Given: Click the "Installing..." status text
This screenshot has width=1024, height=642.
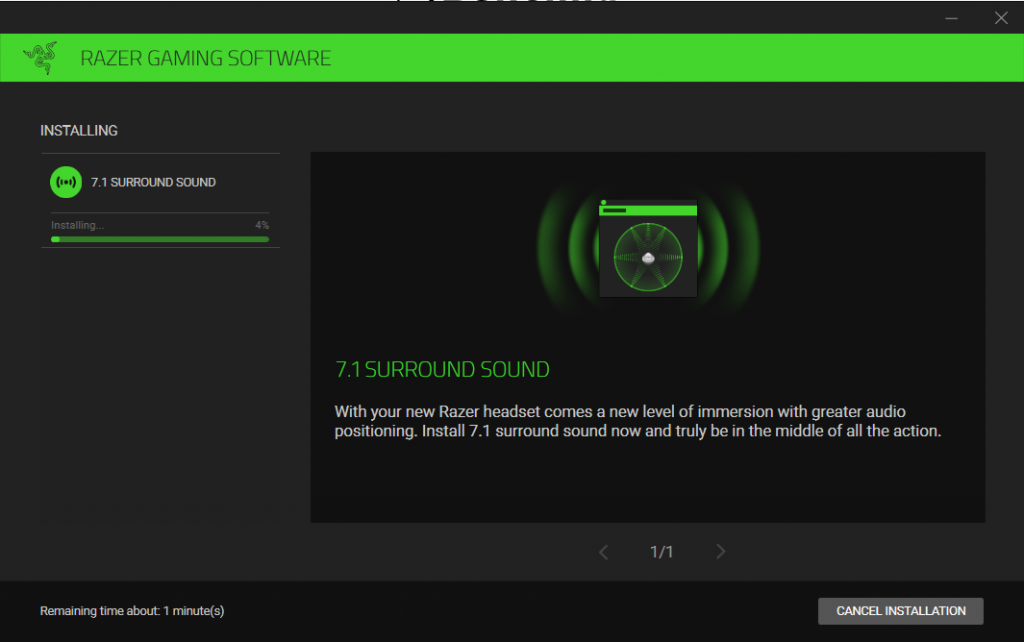Looking at the screenshot, I should click(78, 226).
